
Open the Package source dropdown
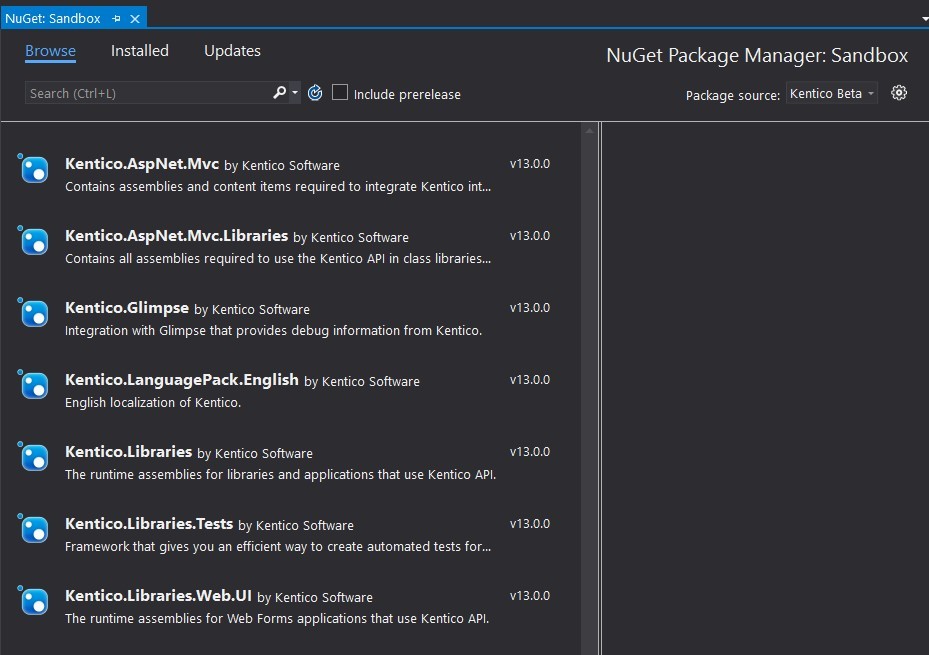click(x=832, y=94)
